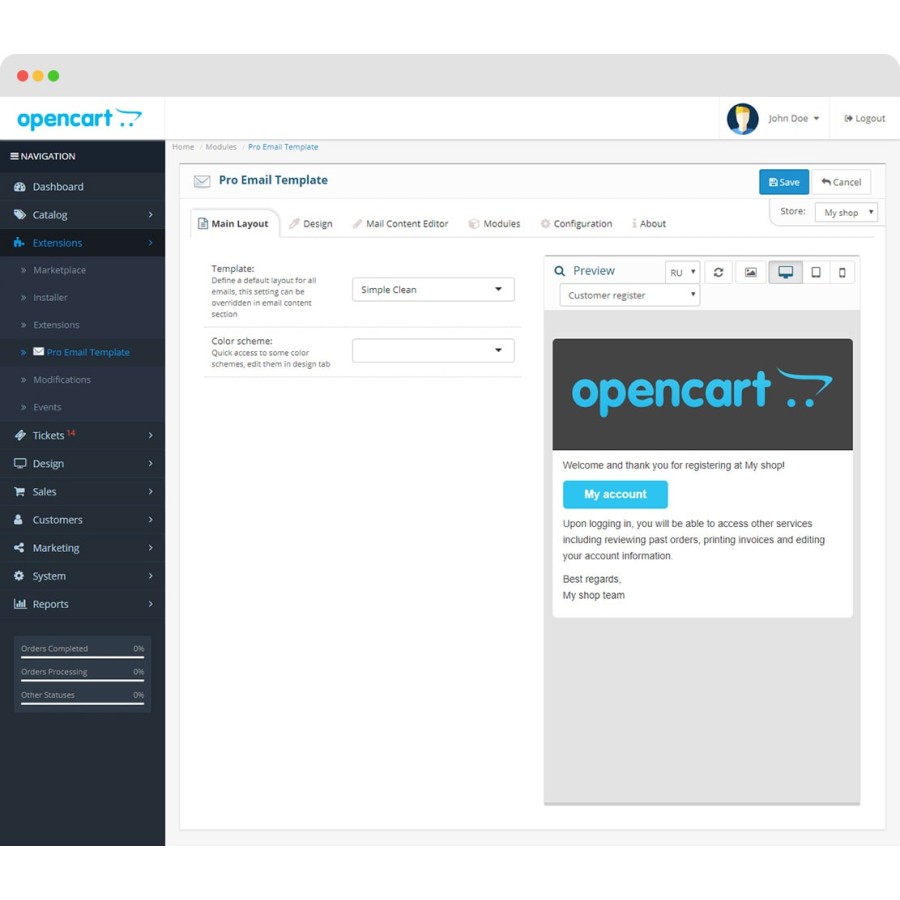Switch preview to tablet view
The image size is (900, 900).
pos(815,272)
